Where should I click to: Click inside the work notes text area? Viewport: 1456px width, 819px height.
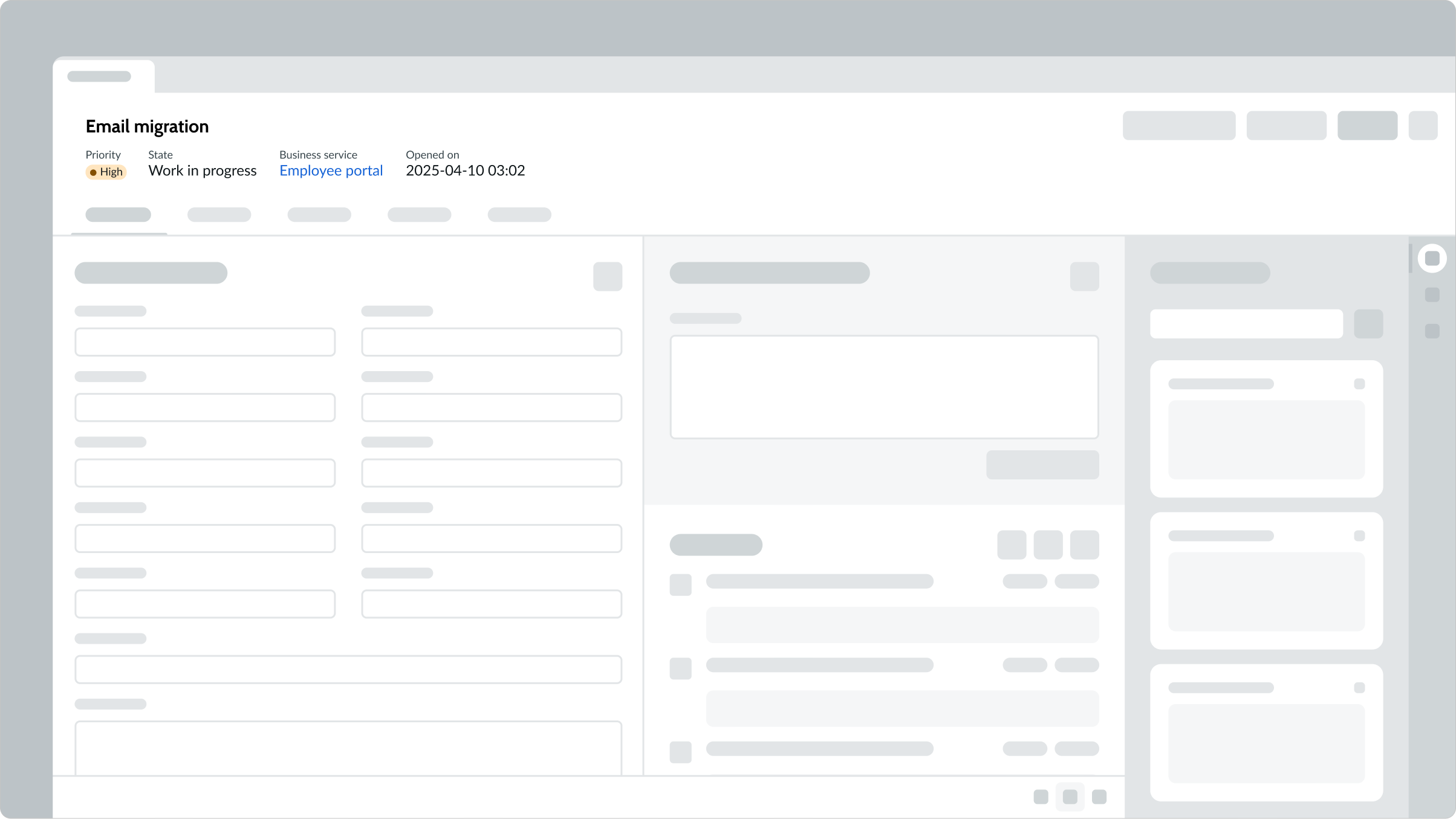(884, 387)
